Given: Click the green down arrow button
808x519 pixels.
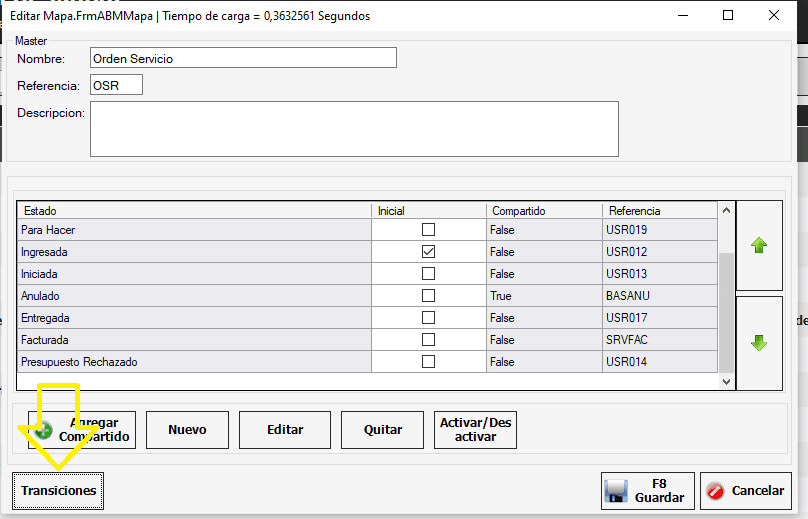Looking at the screenshot, I should pyautogui.click(x=758, y=342).
